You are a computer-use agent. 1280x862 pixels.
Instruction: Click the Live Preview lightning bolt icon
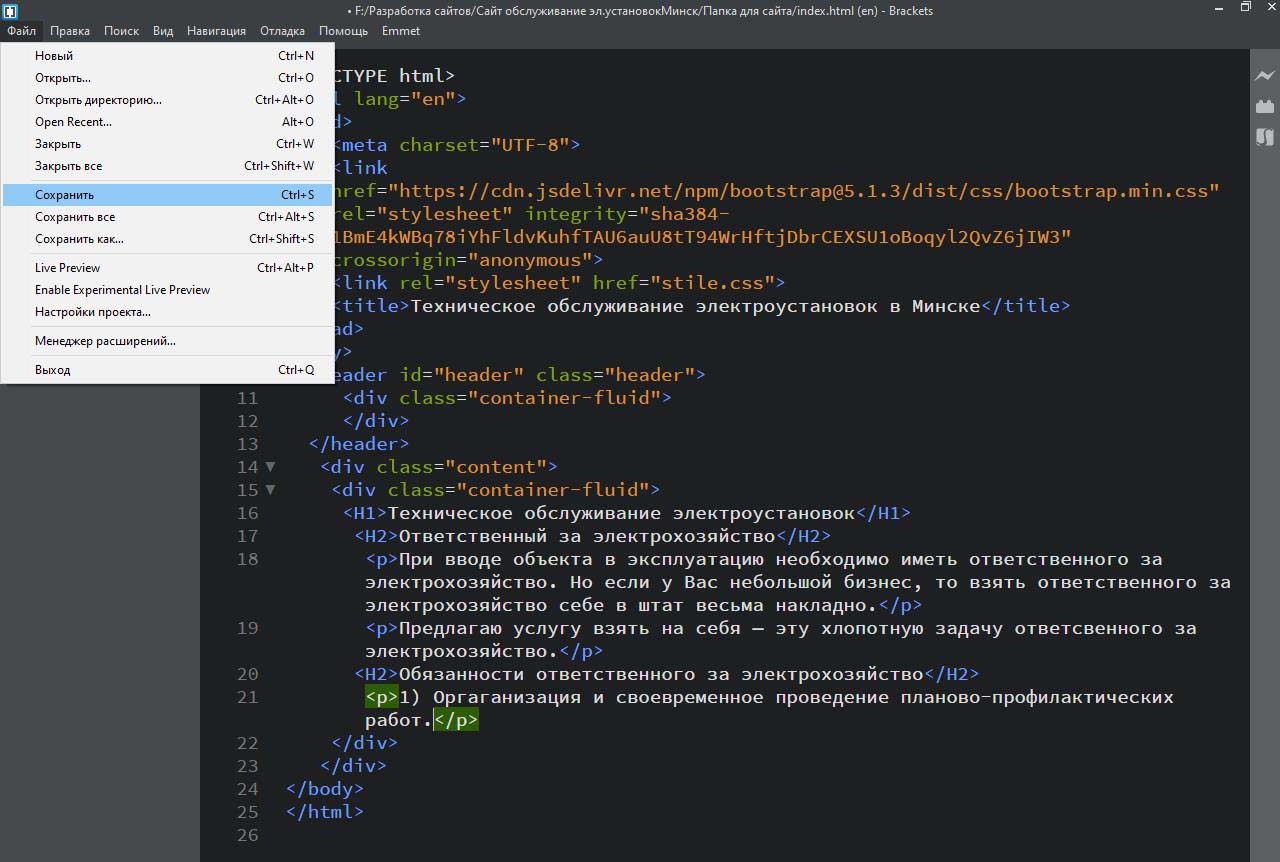pyautogui.click(x=1265, y=76)
